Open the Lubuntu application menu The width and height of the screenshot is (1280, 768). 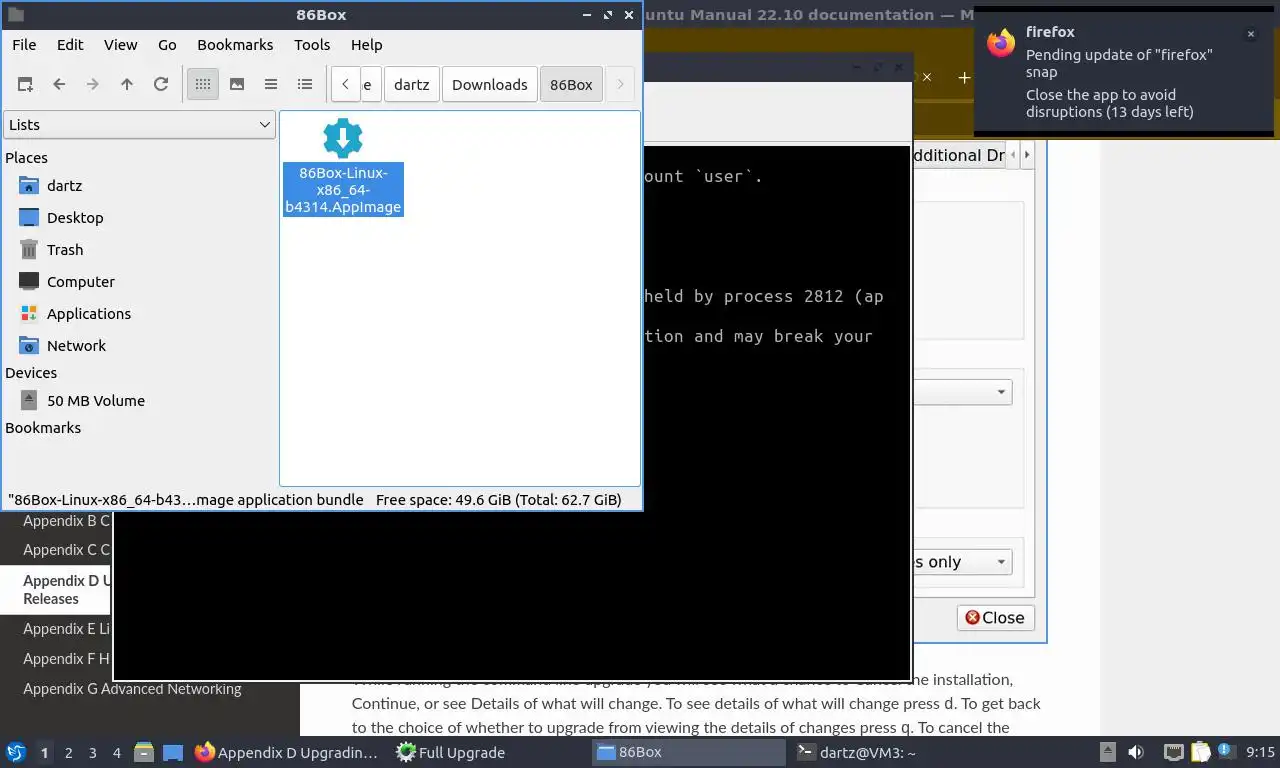(16, 752)
